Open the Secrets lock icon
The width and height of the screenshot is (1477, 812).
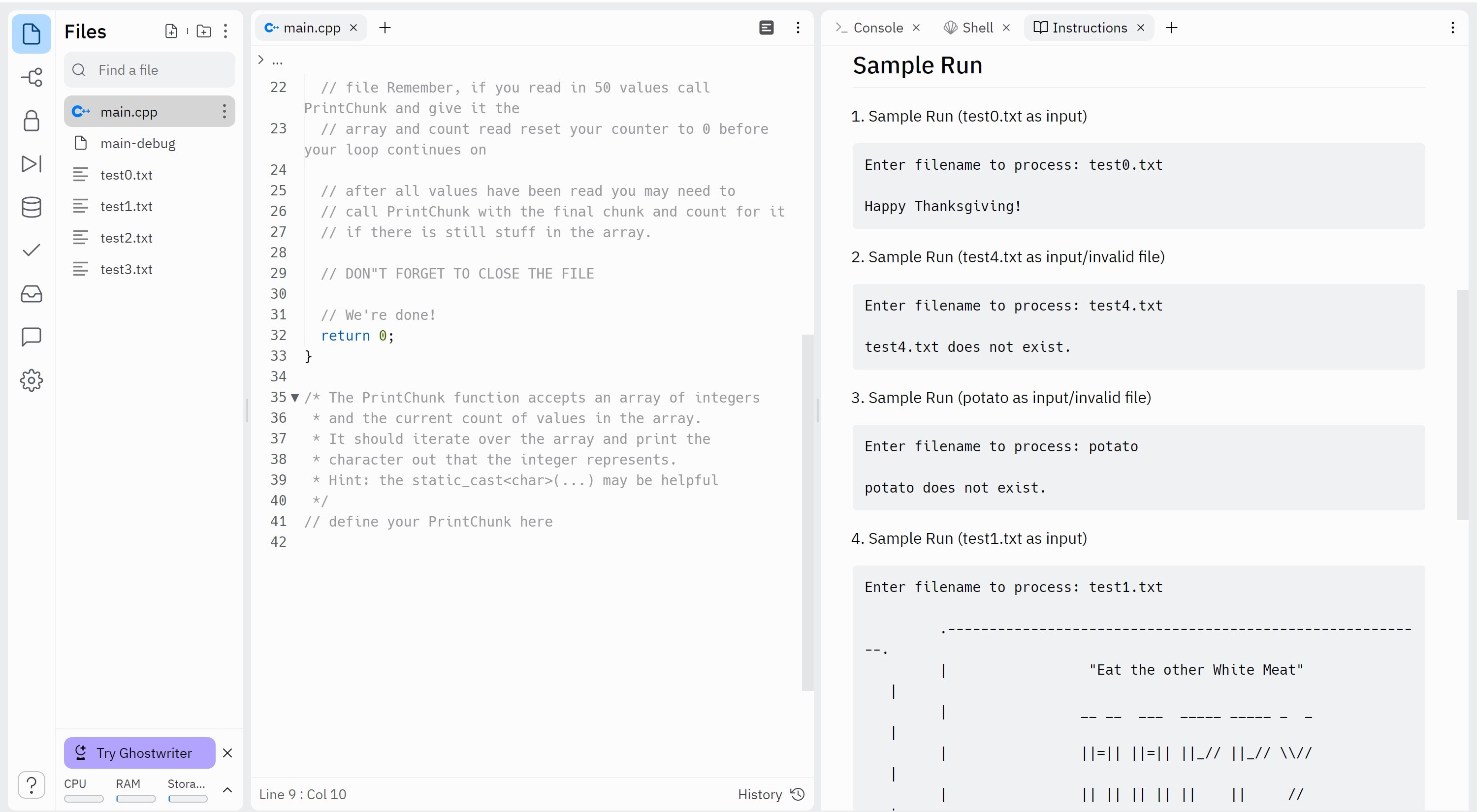(32, 121)
